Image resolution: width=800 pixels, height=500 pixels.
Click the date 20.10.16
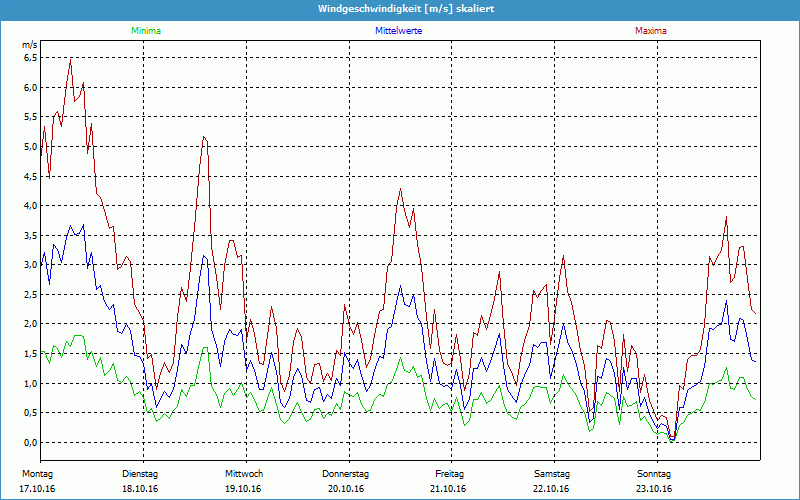click(x=346, y=489)
